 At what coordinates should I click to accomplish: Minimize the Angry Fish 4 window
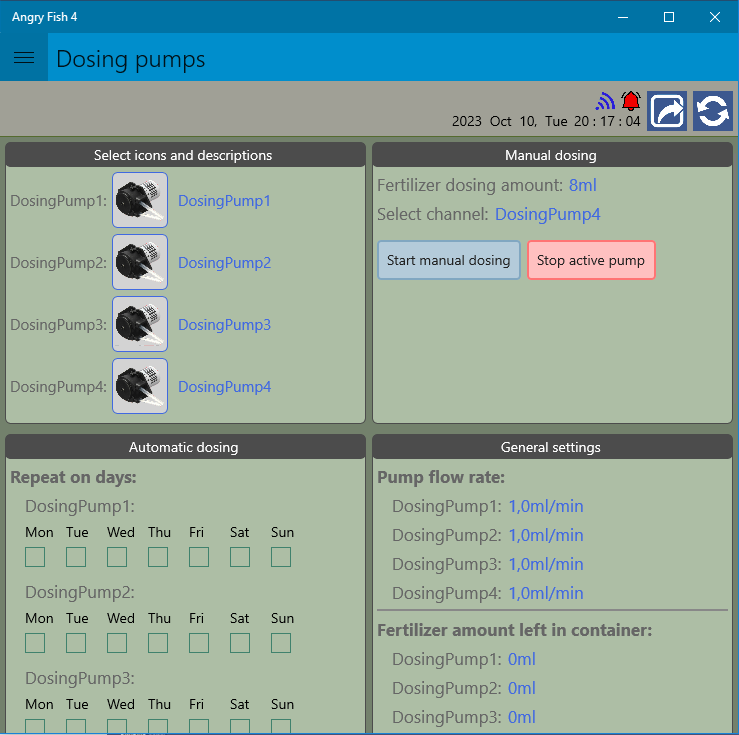[x=623, y=17]
